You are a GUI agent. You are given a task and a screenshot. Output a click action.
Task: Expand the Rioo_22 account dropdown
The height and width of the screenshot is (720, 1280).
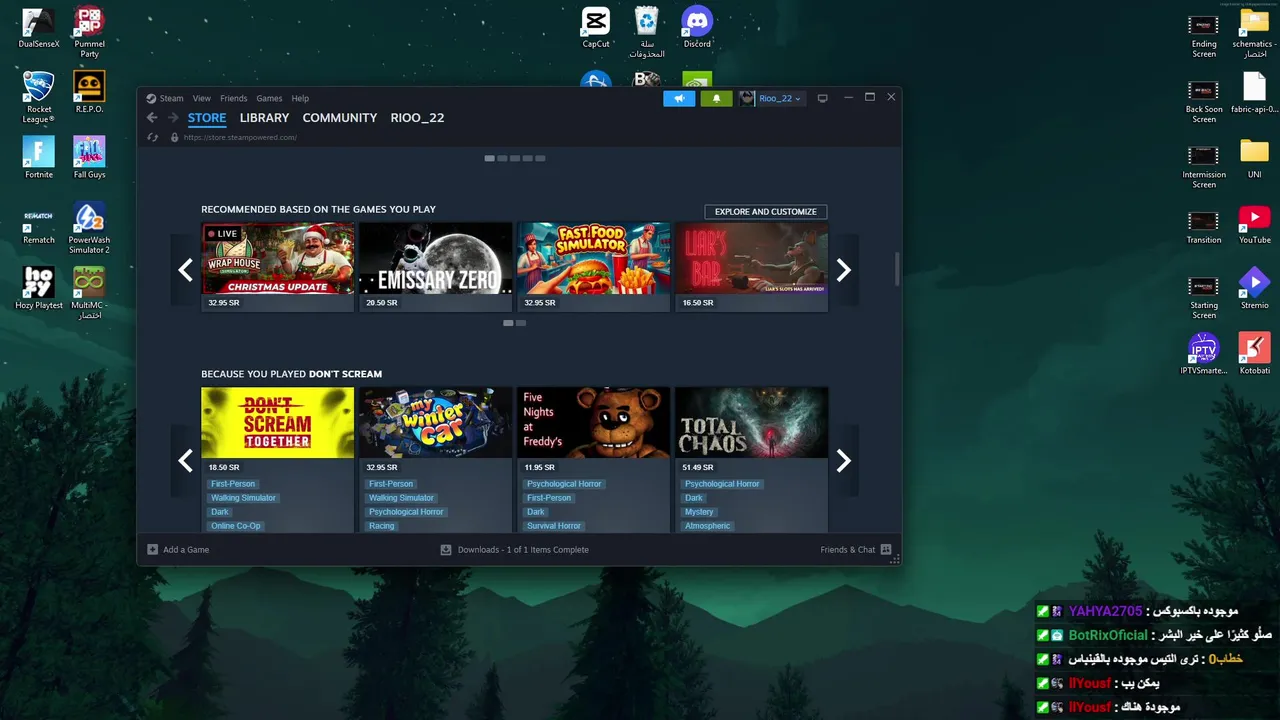(x=797, y=99)
